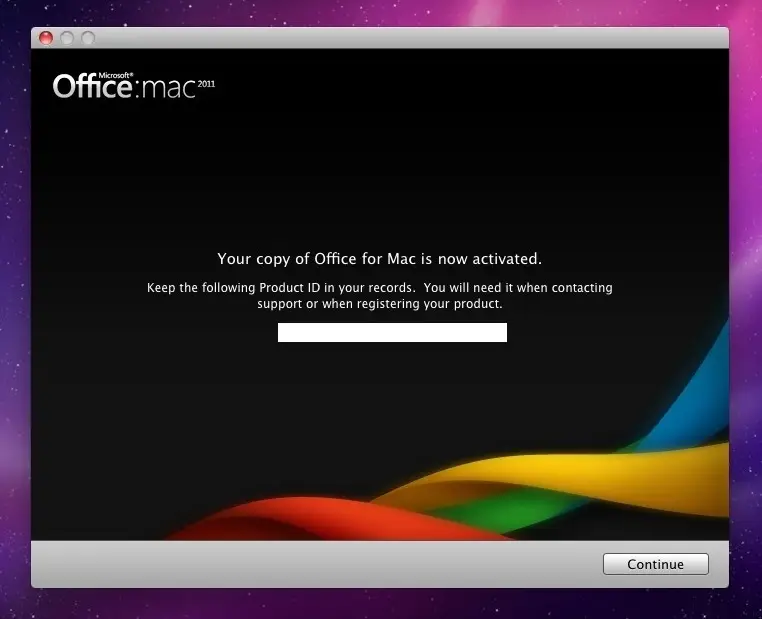762x619 pixels.
Task: Click the grayed-out zoom window button
Action: (88, 38)
